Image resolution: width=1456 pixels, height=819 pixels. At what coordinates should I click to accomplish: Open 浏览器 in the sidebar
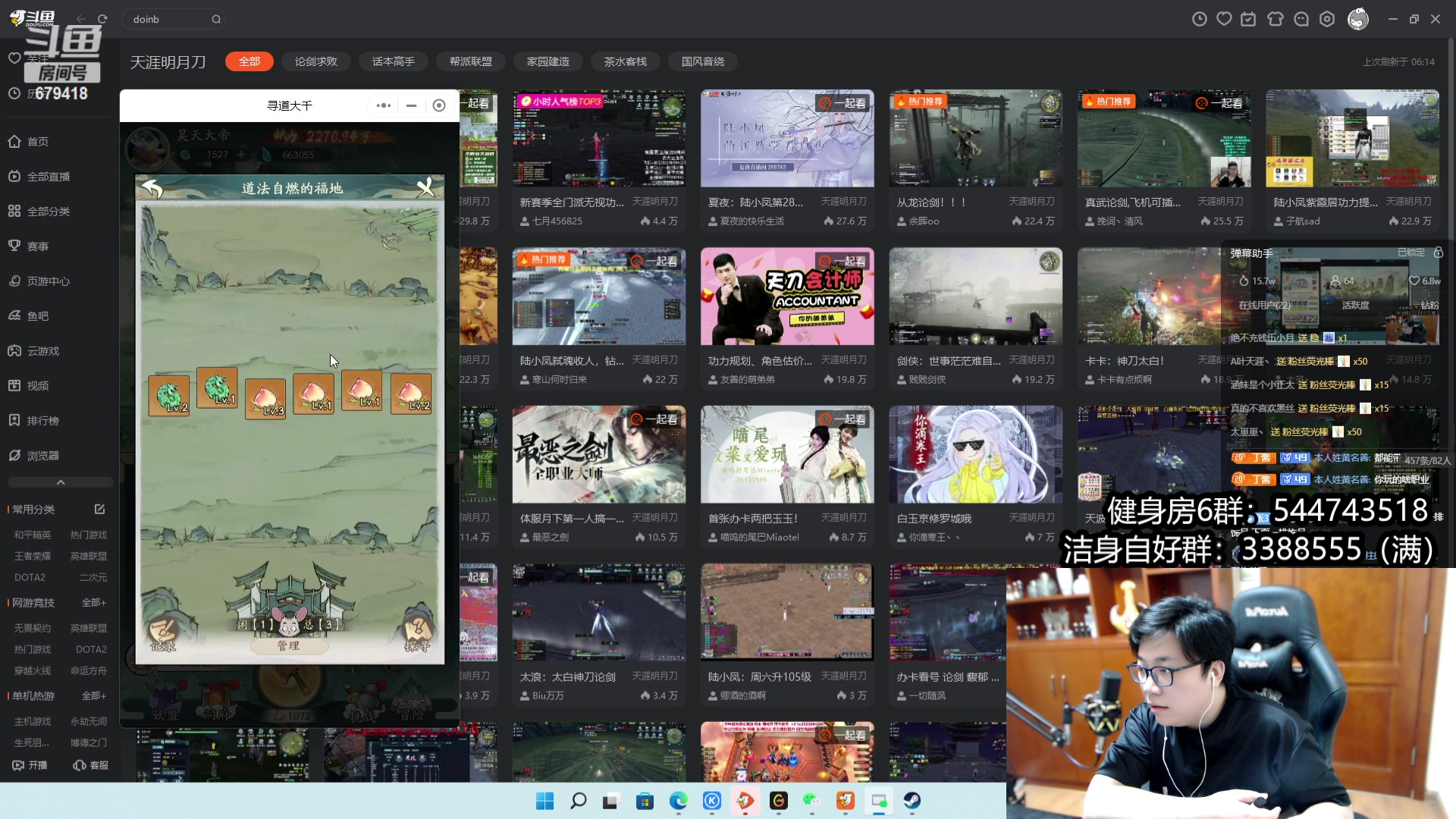pyautogui.click(x=34, y=456)
